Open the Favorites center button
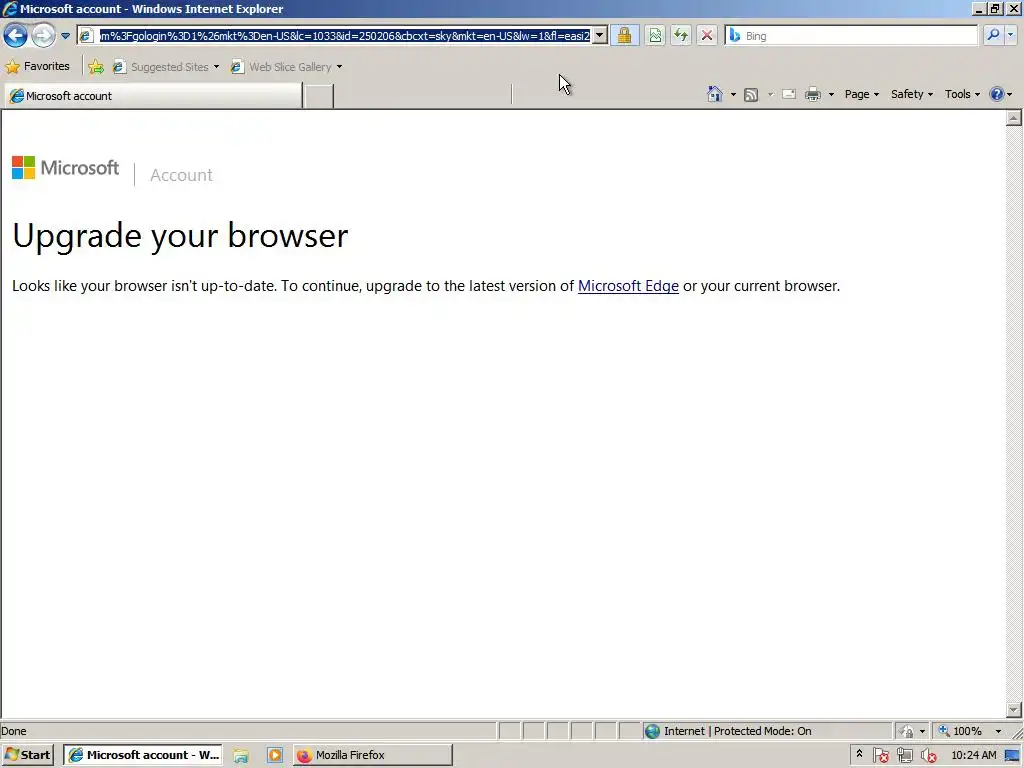 (37, 66)
